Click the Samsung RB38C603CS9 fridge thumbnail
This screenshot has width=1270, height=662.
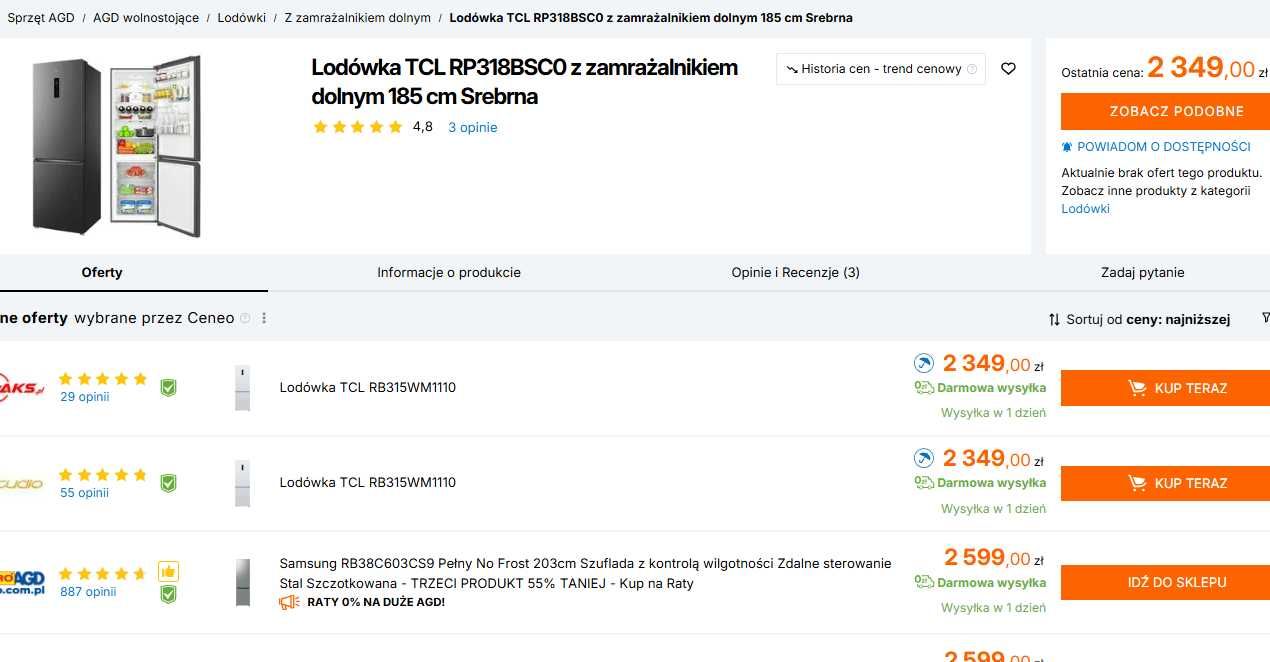pyautogui.click(x=242, y=582)
